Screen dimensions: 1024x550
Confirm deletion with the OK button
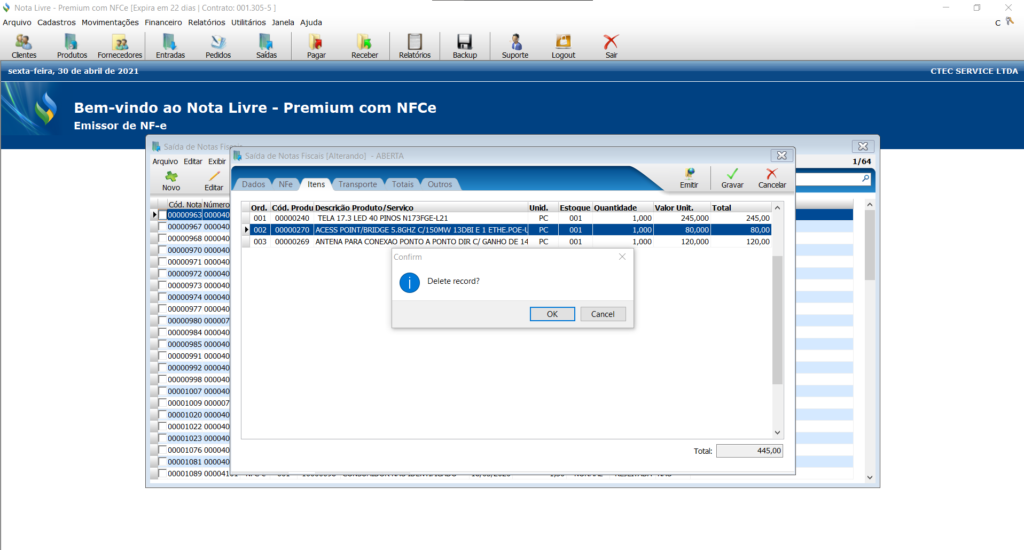tap(552, 314)
